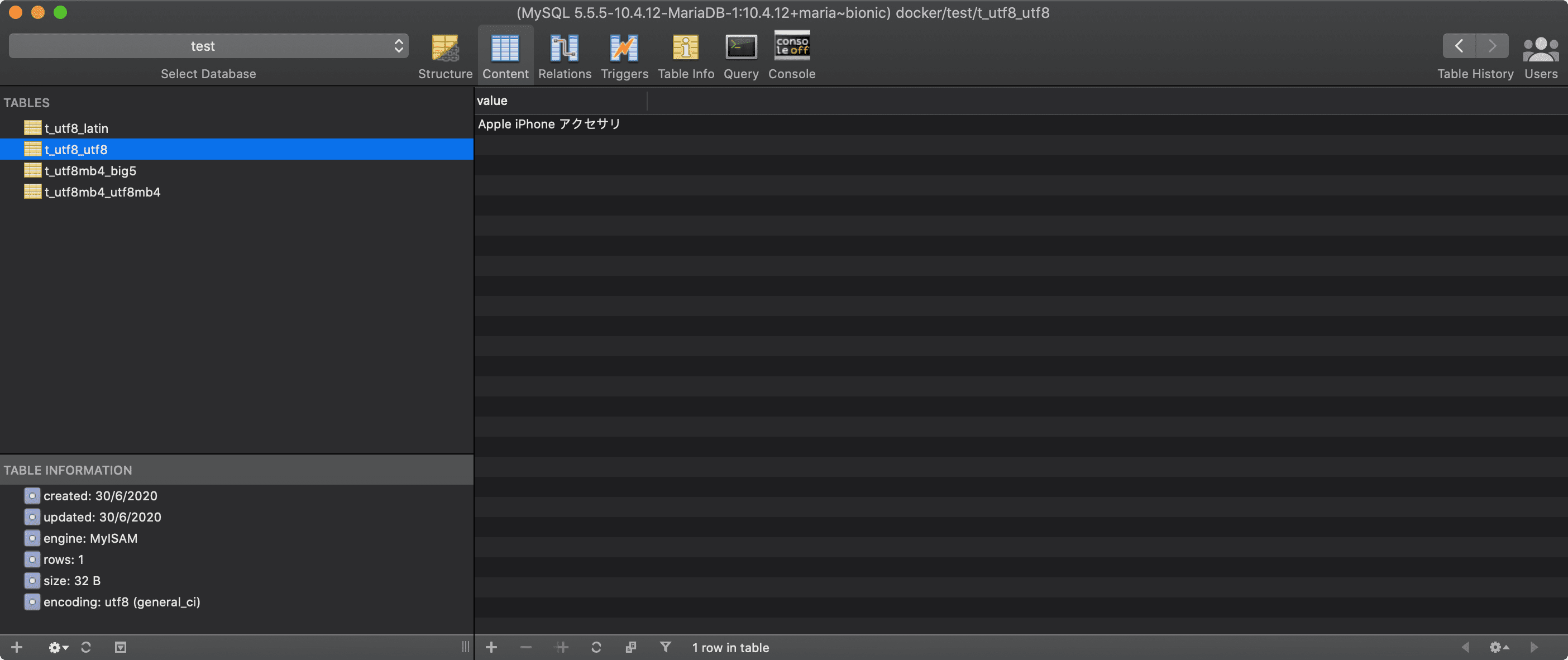This screenshot has height=660, width=1568.
Task: Open the Query editor
Action: (x=741, y=55)
